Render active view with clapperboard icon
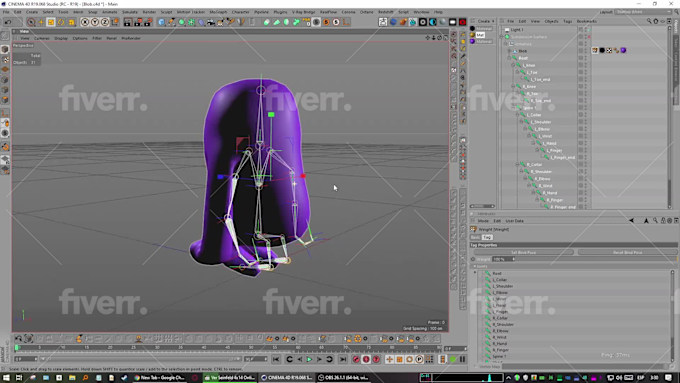The image size is (680, 383). 128,22
